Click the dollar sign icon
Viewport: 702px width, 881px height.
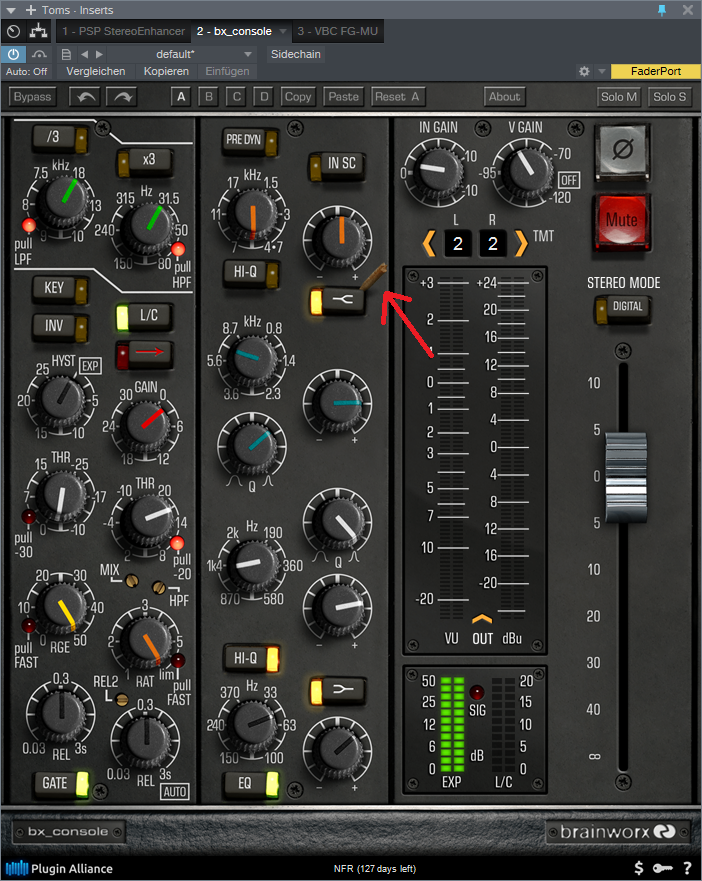point(638,868)
